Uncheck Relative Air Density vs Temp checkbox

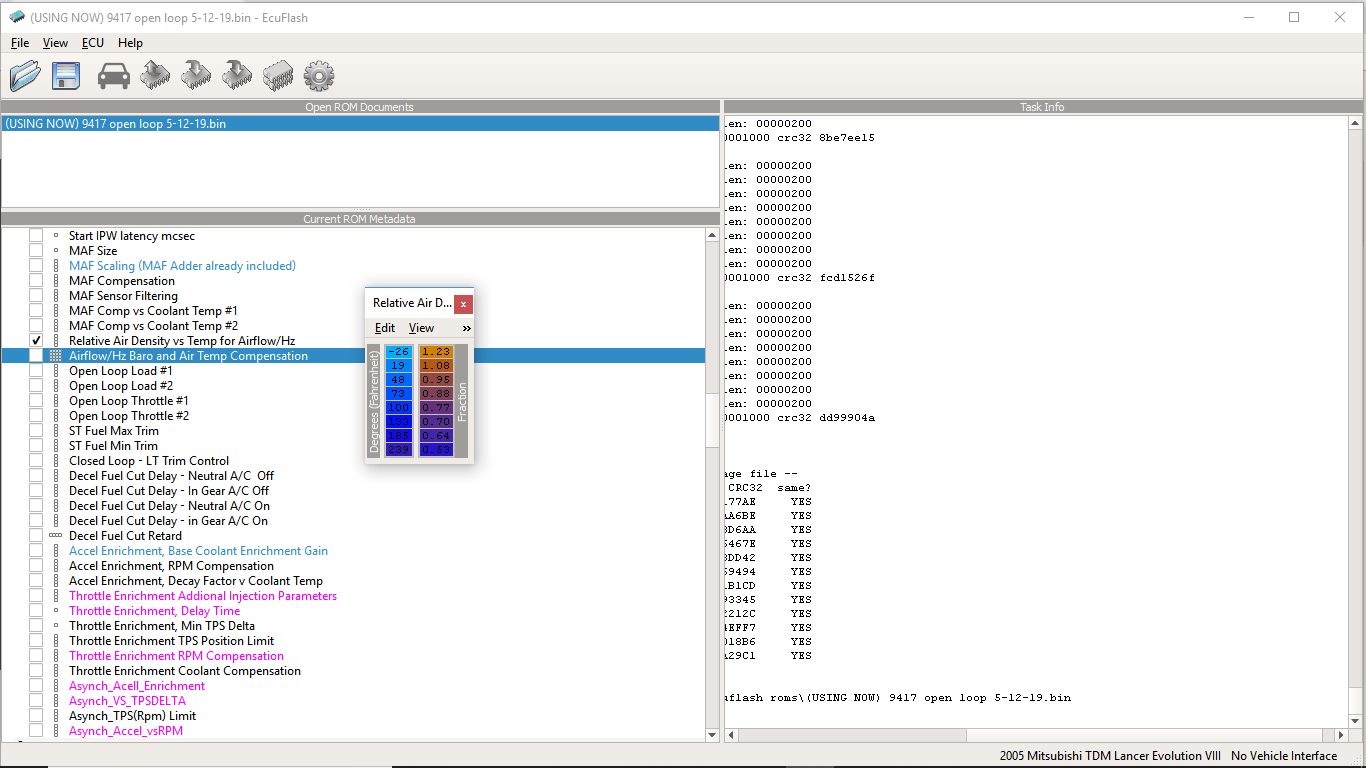click(36, 341)
